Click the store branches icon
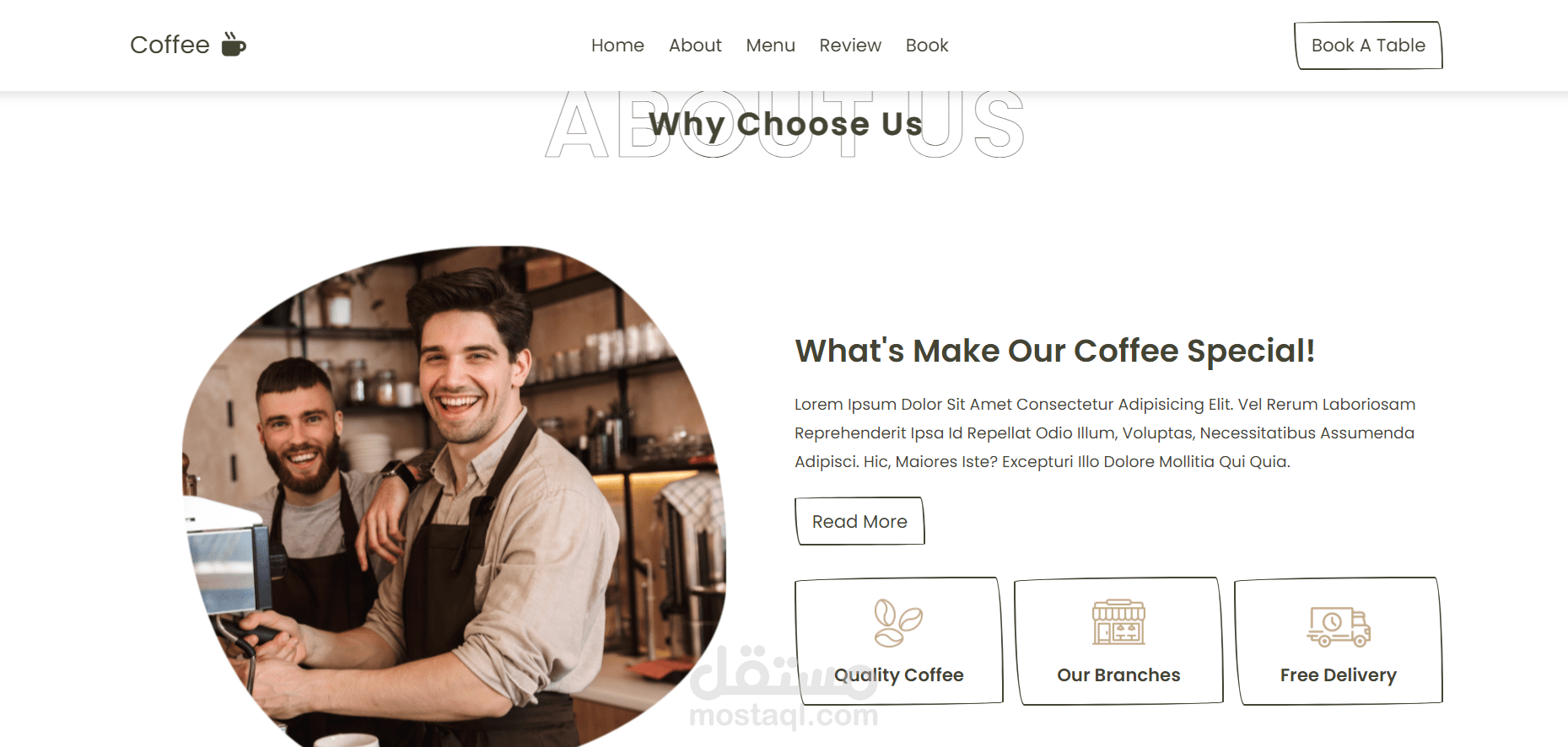Image resolution: width=1568 pixels, height=747 pixels. click(1118, 623)
